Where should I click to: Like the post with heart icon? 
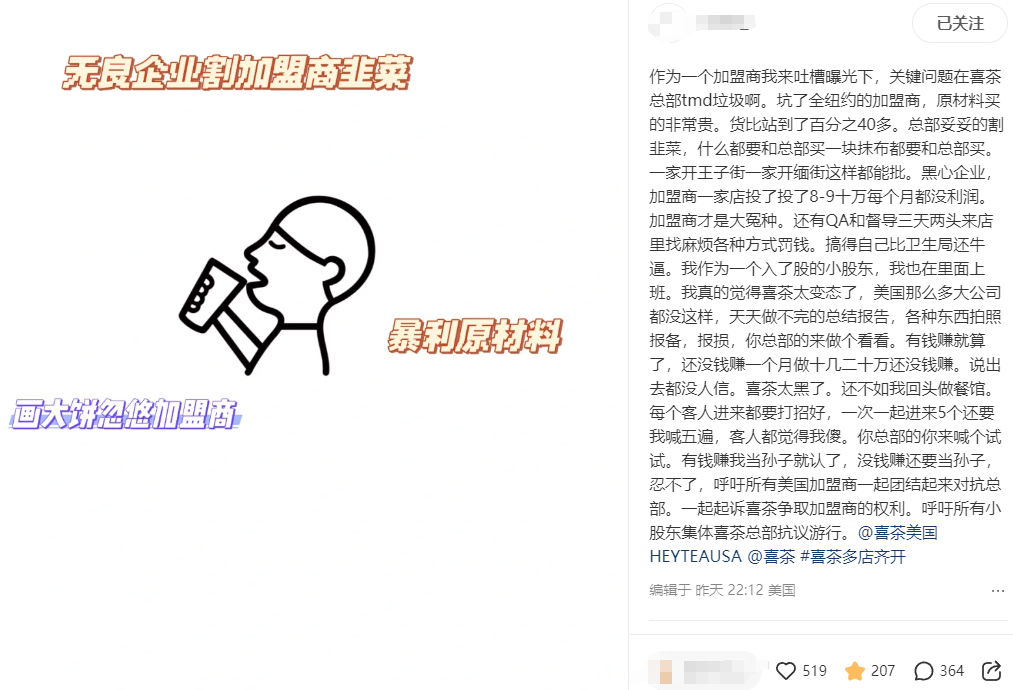click(x=786, y=671)
